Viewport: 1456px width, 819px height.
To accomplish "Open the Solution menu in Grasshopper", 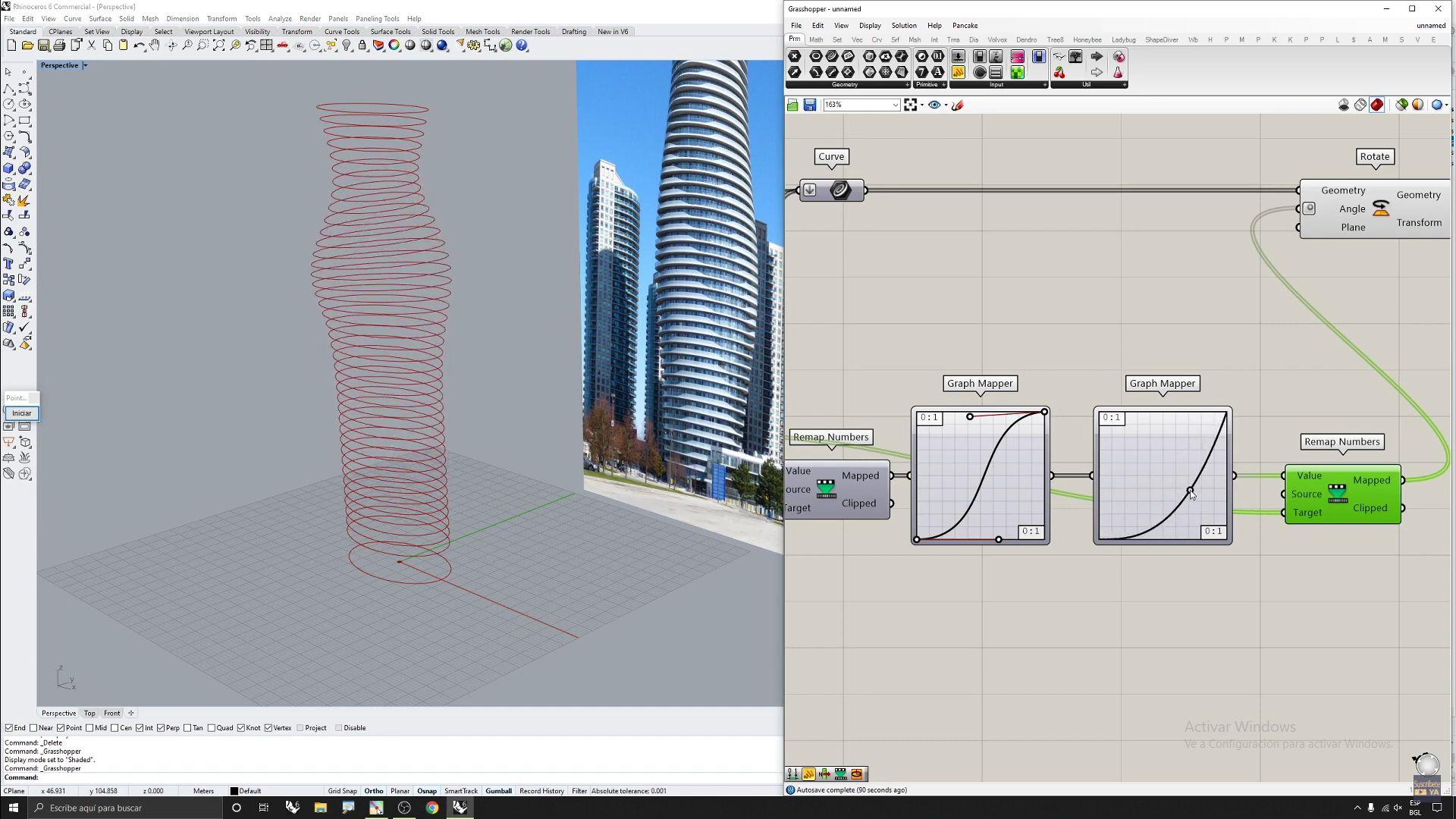I will (x=903, y=25).
